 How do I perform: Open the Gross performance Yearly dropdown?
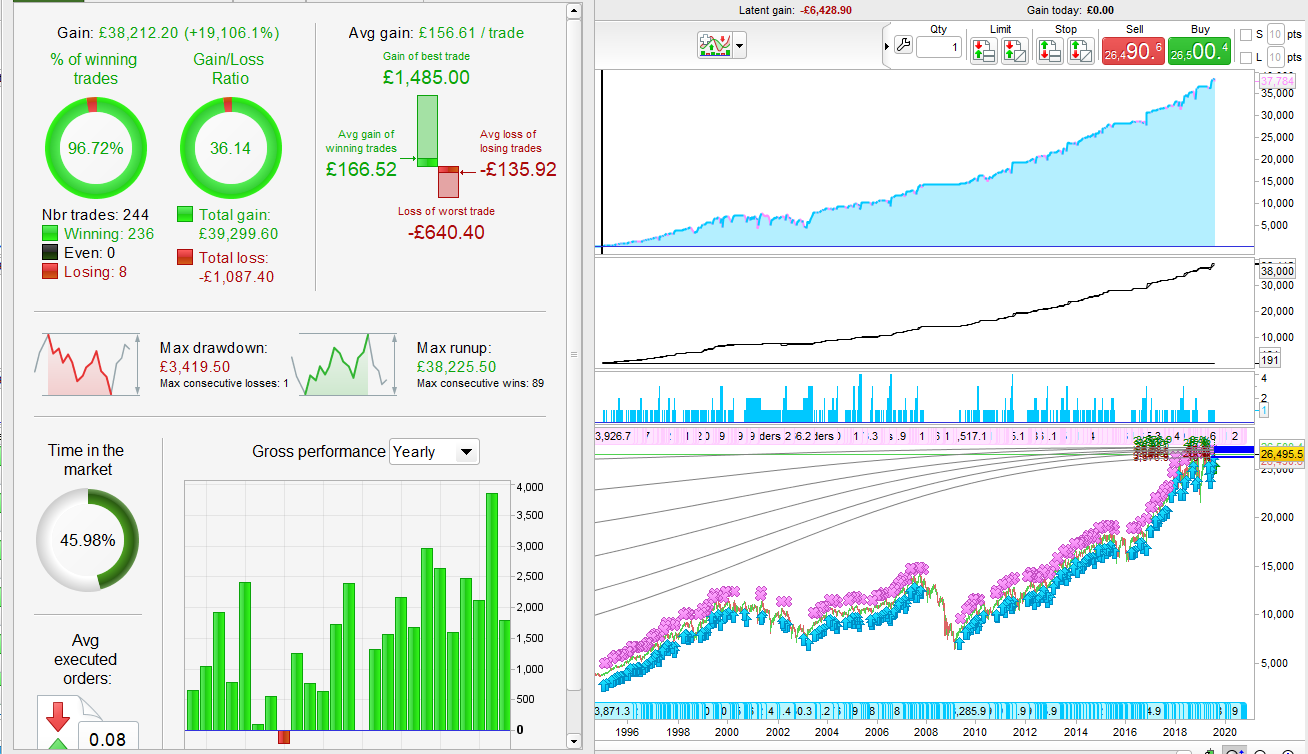434,452
